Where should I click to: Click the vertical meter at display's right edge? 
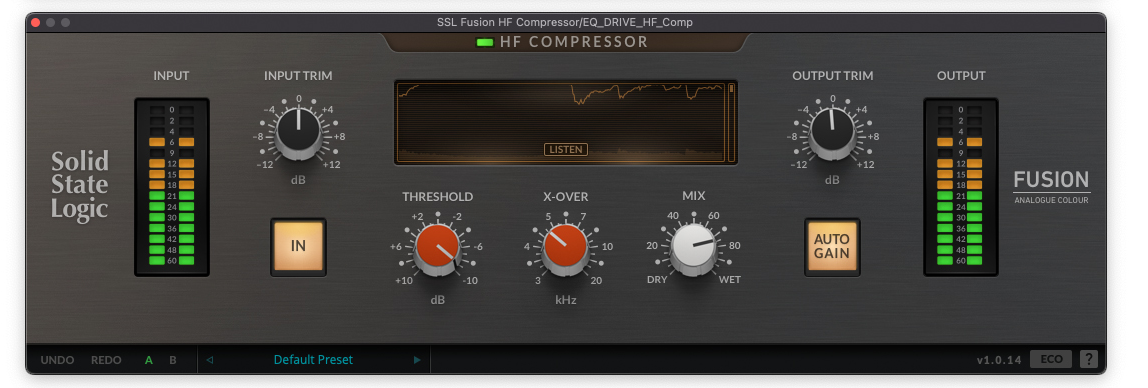[x=731, y=122]
